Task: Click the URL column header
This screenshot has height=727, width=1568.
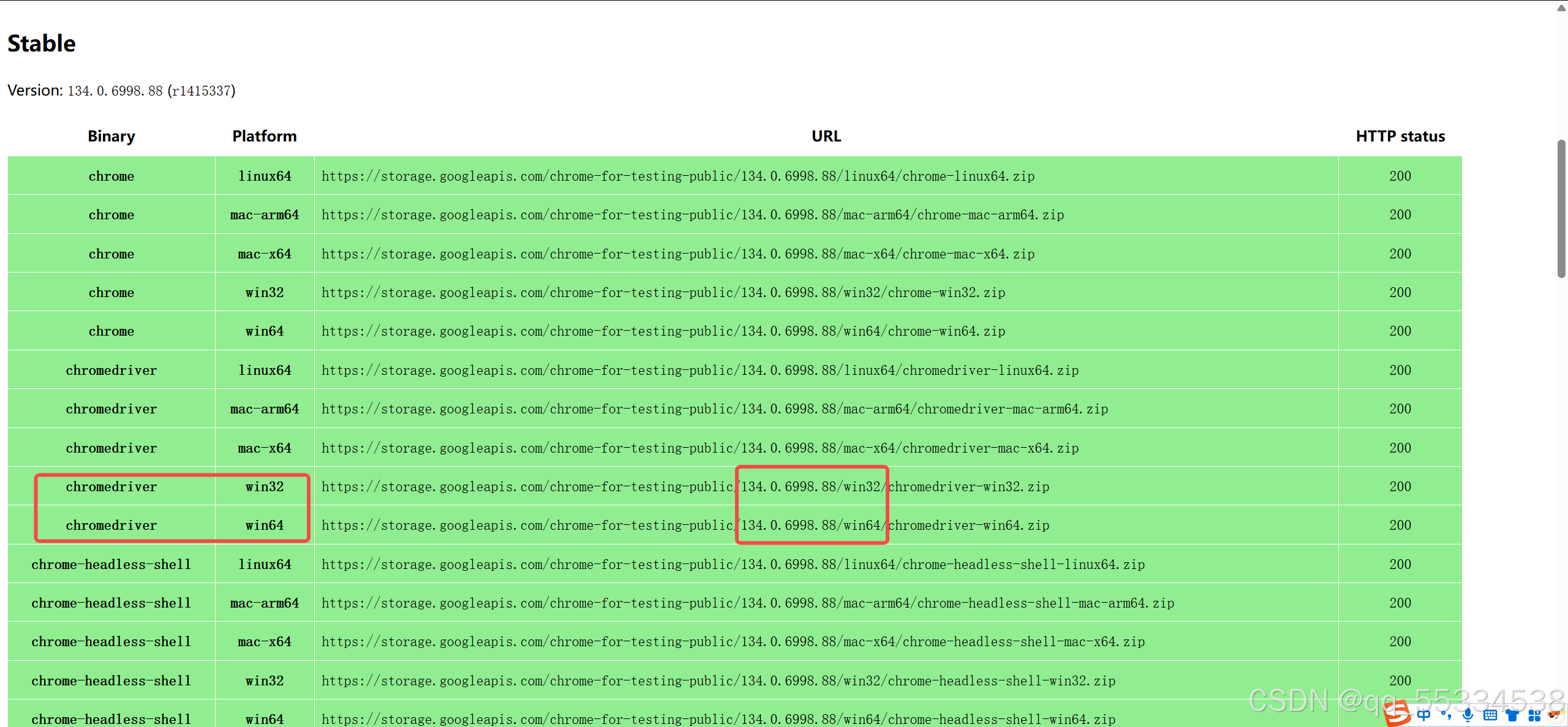Action: [x=826, y=136]
